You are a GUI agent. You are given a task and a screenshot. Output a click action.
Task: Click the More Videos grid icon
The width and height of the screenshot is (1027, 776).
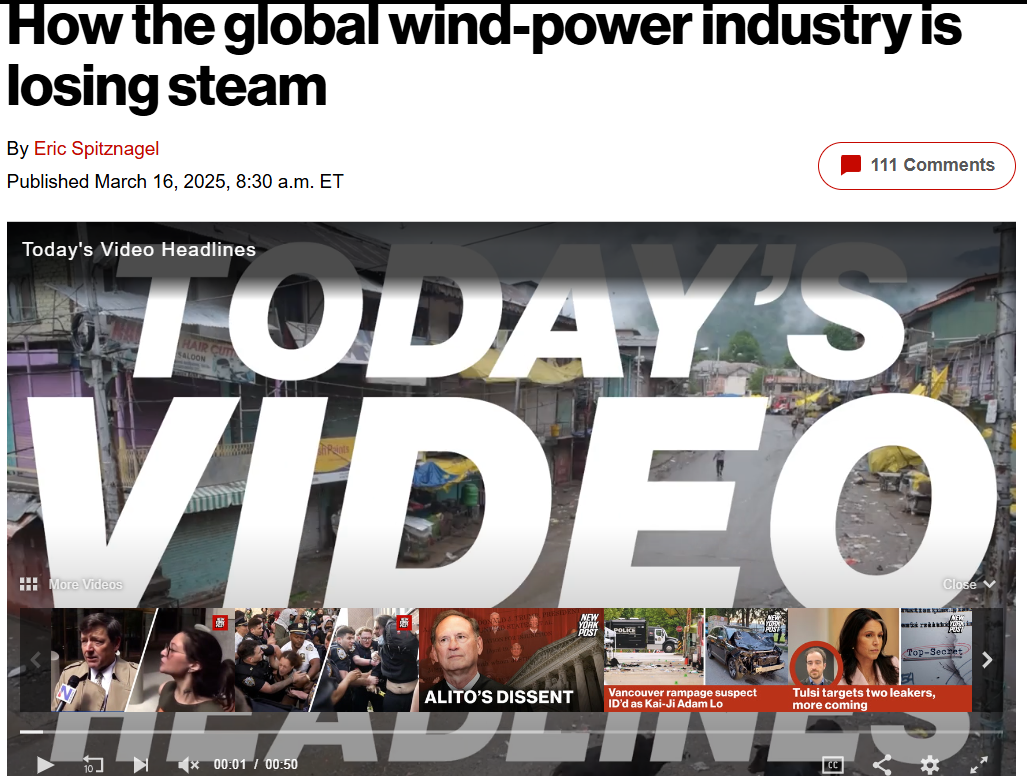[28, 584]
